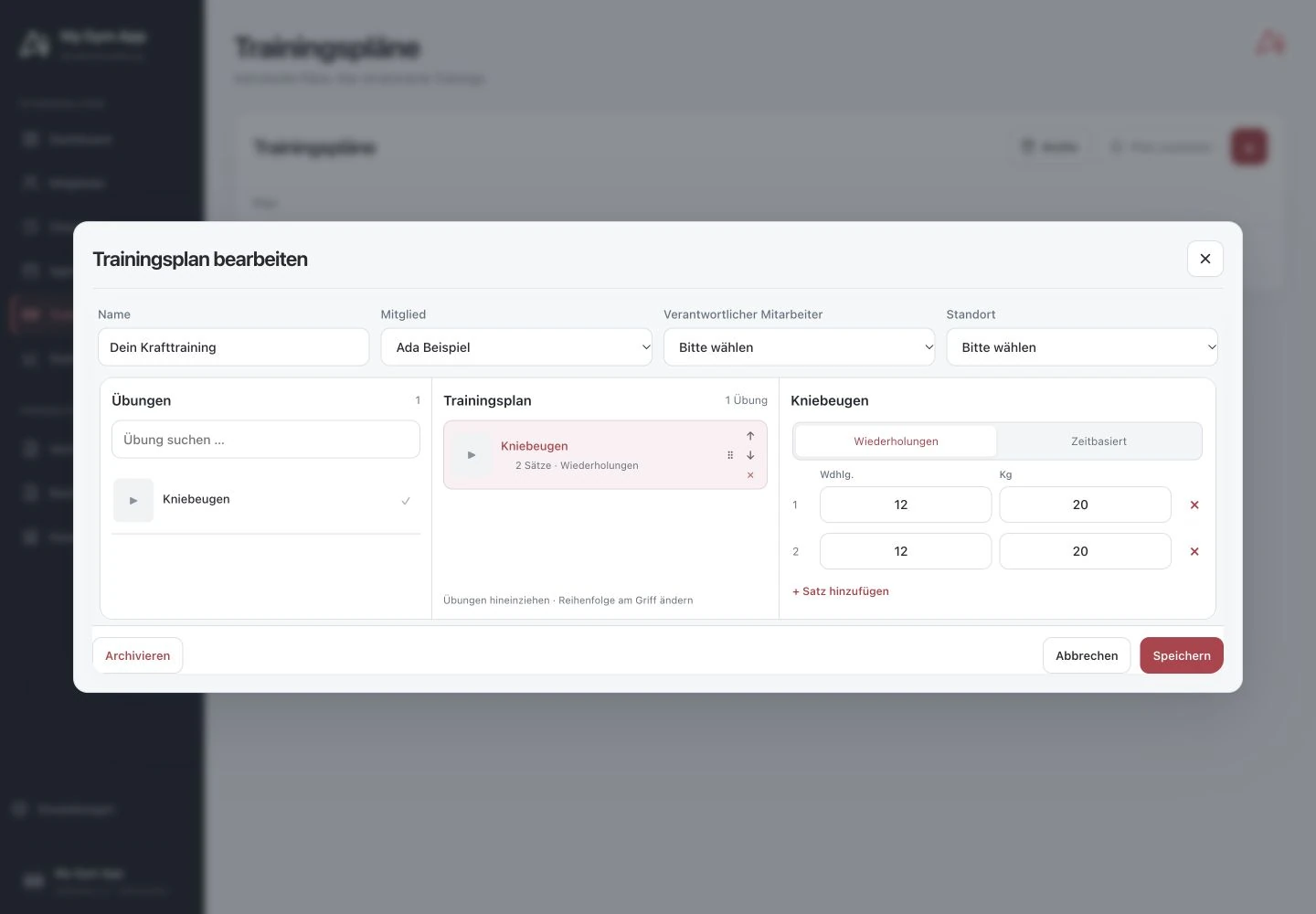Focus the Name field Dein Krafttraining

[233, 347]
